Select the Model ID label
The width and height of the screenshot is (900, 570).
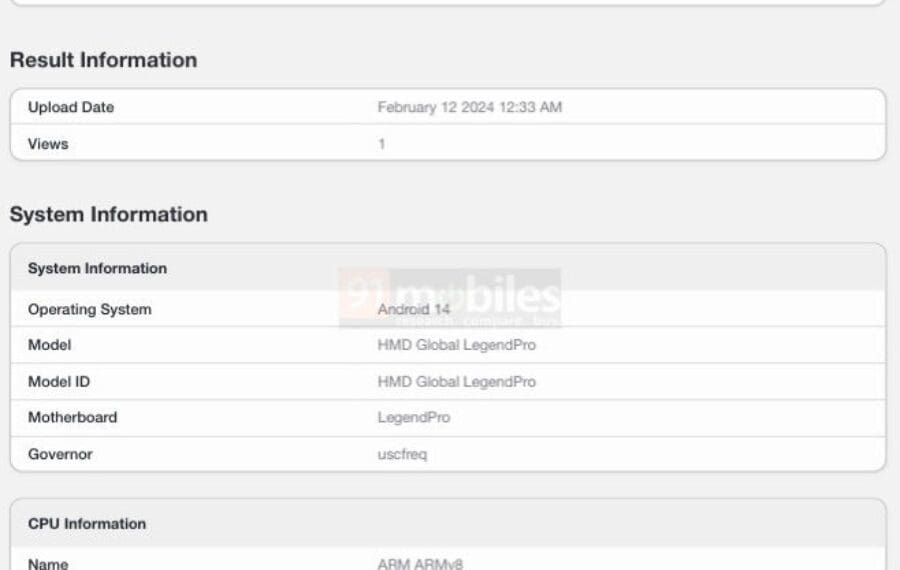click(x=59, y=381)
